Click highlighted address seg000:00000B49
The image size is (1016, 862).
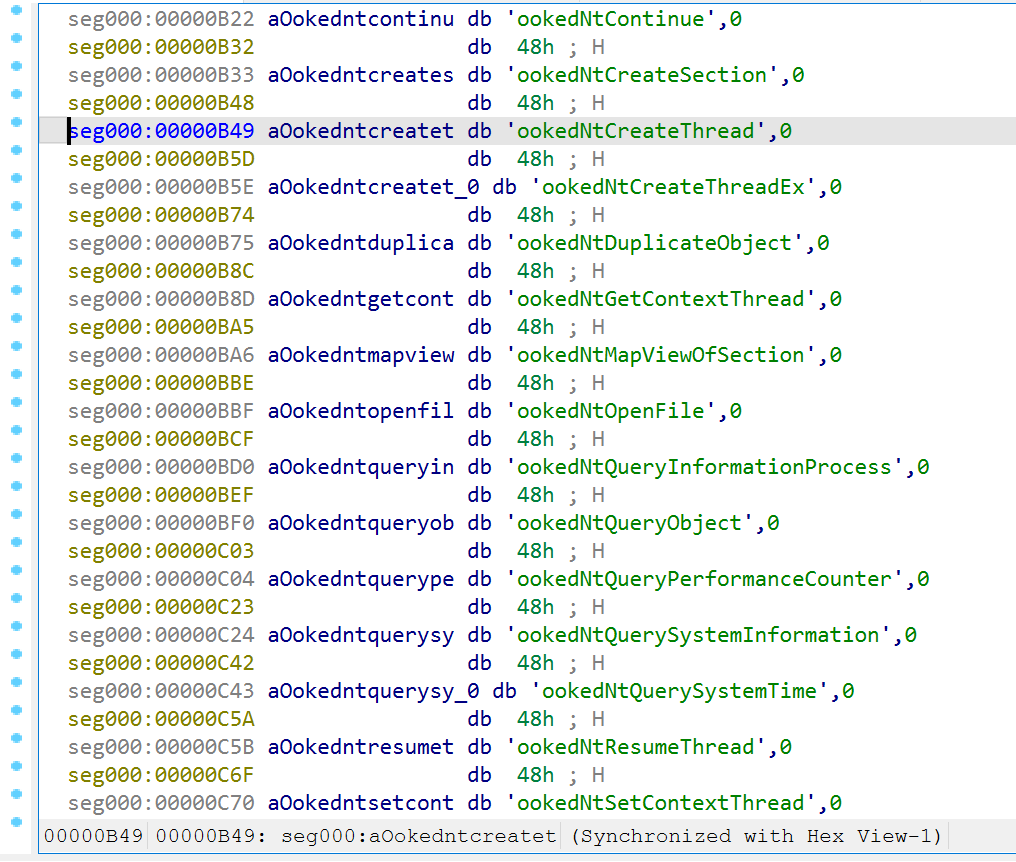(161, 131)
